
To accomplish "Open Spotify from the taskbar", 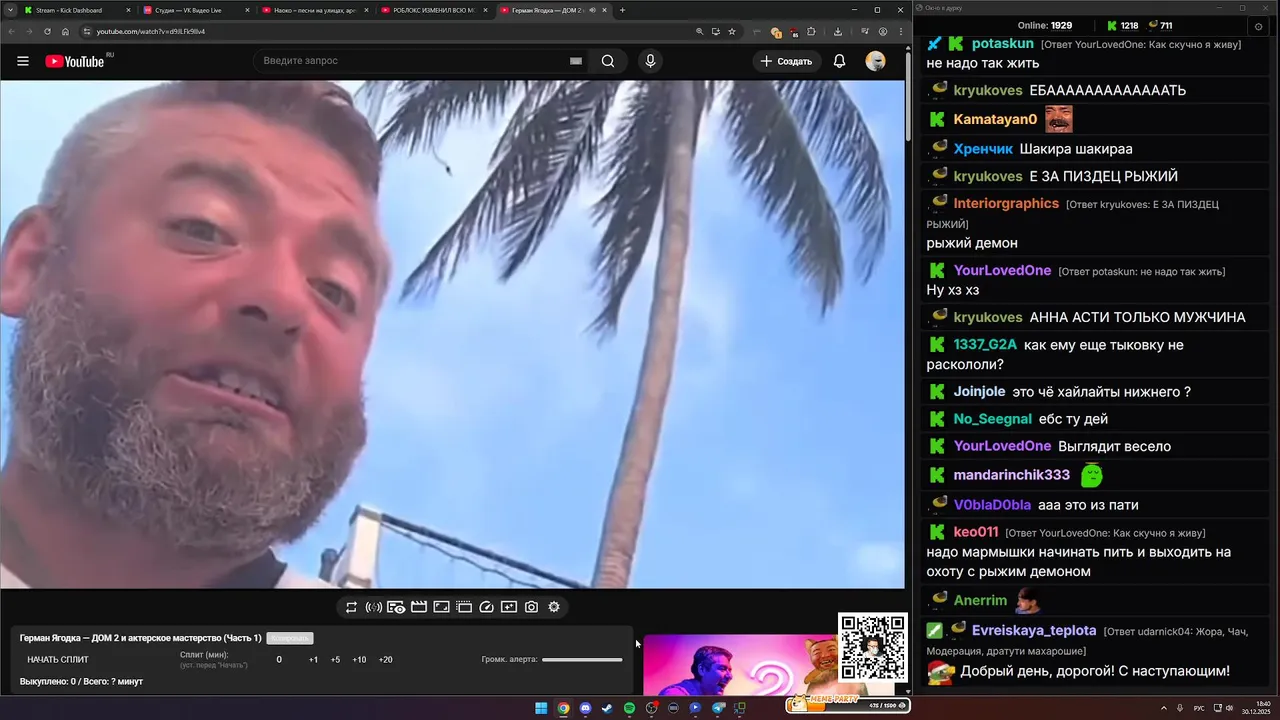I will click(629, 708).
